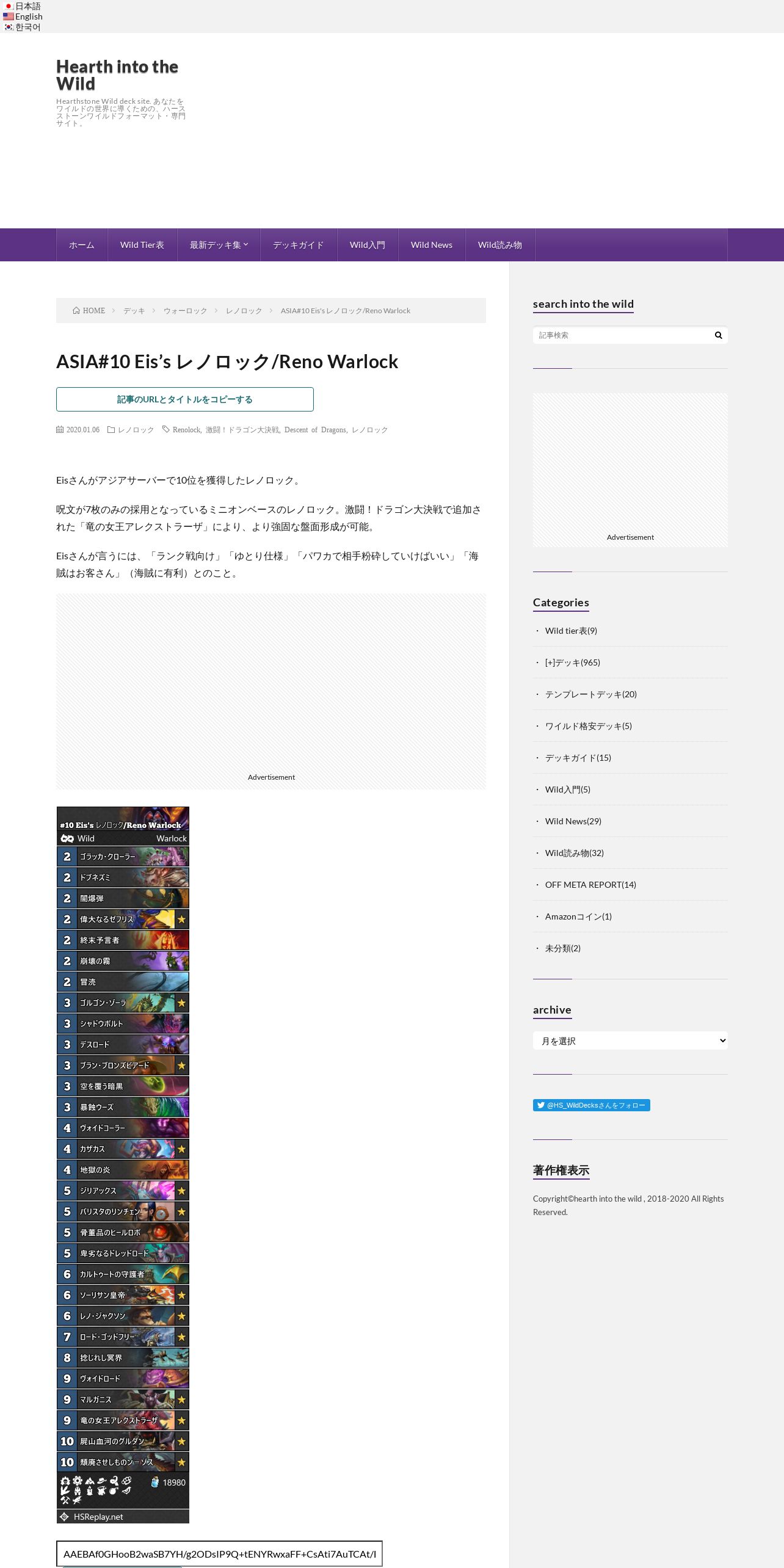The height and width of the screenshot is (1568, 784).
Task: Click the 地獄の炎 card row
Action: (123, 1170)
